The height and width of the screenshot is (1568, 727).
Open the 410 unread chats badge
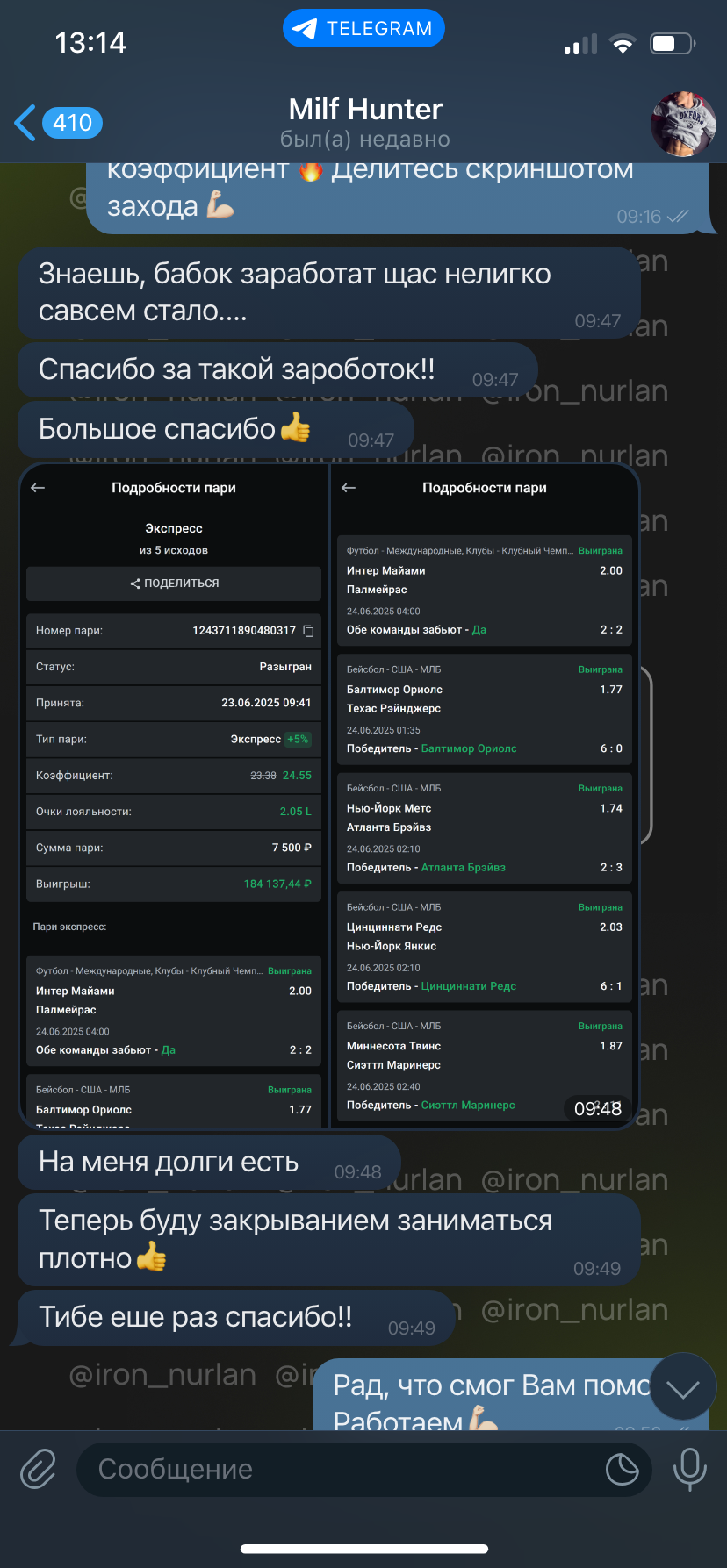[x=72, y=123]
